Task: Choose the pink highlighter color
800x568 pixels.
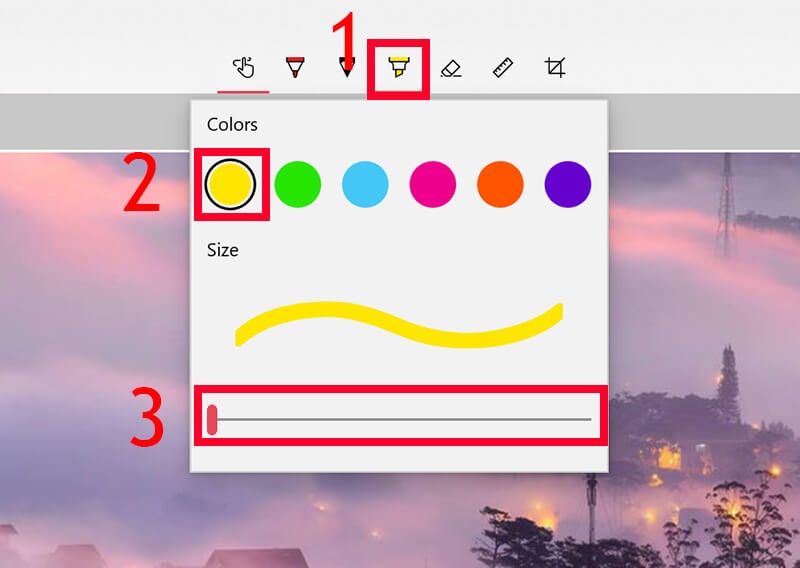Action: point(433,184)
